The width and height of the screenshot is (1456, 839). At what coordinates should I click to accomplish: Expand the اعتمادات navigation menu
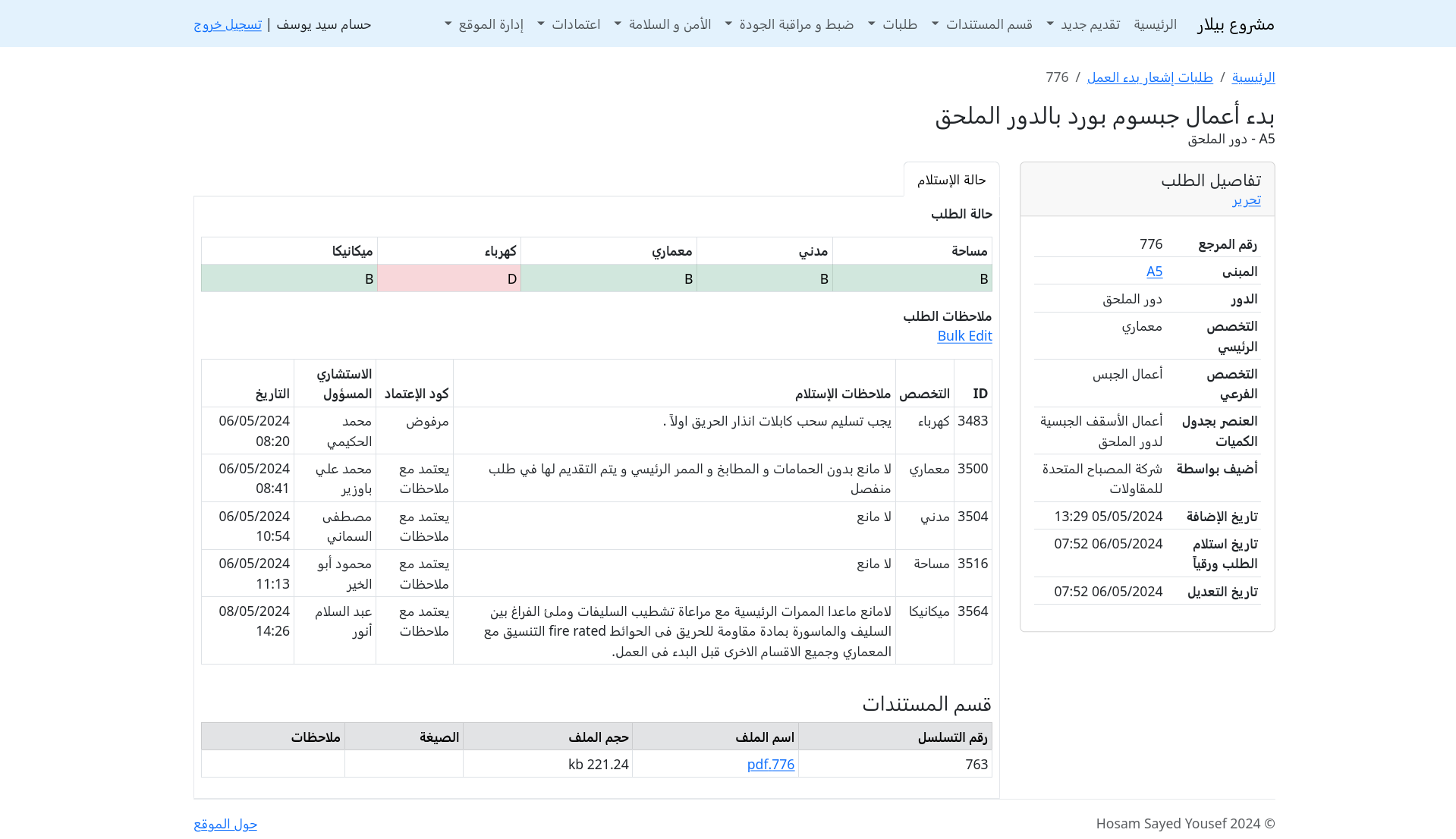pyautogui.click(x=568, y=24)
